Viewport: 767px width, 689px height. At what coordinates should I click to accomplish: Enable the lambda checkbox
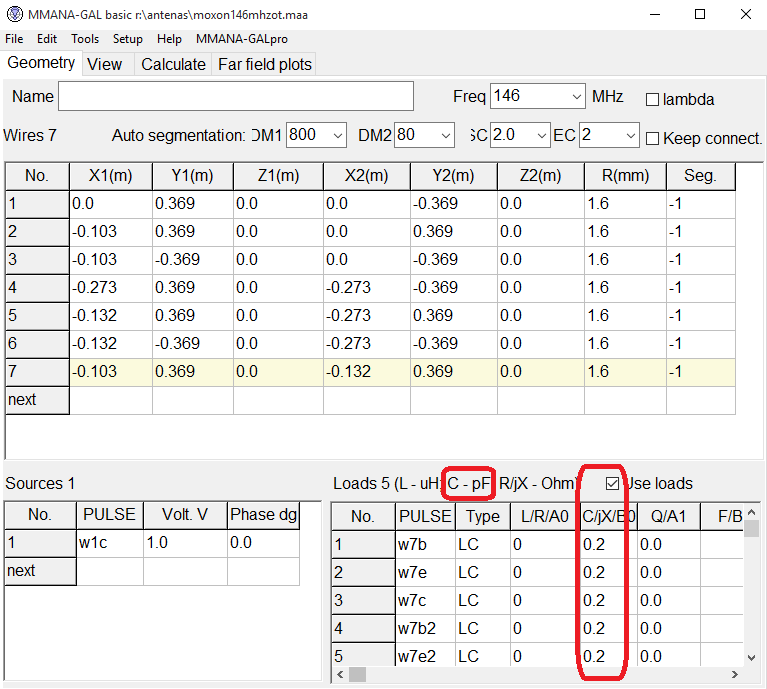653,100
